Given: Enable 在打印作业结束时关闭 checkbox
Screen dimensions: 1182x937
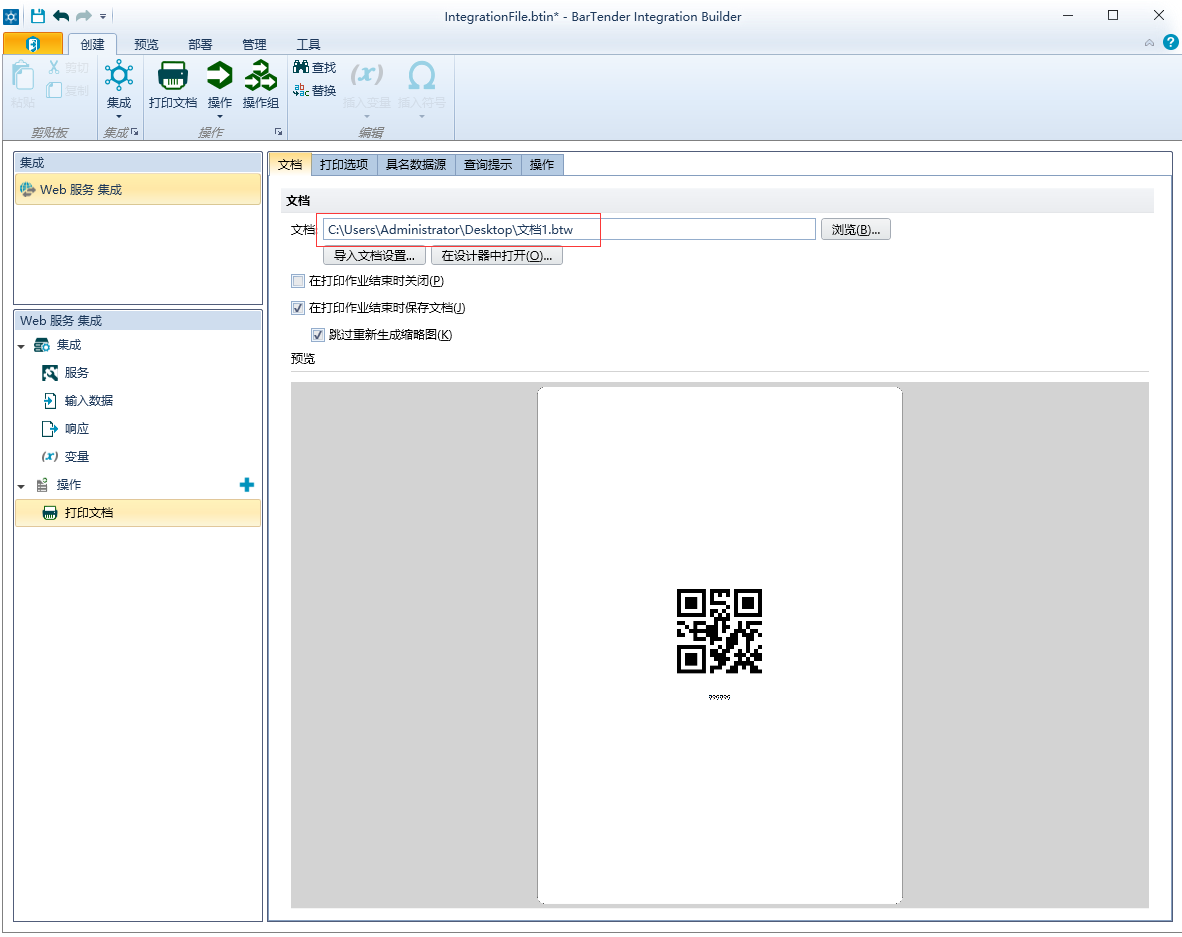Looking at the screenshot, I should (298, 281).
